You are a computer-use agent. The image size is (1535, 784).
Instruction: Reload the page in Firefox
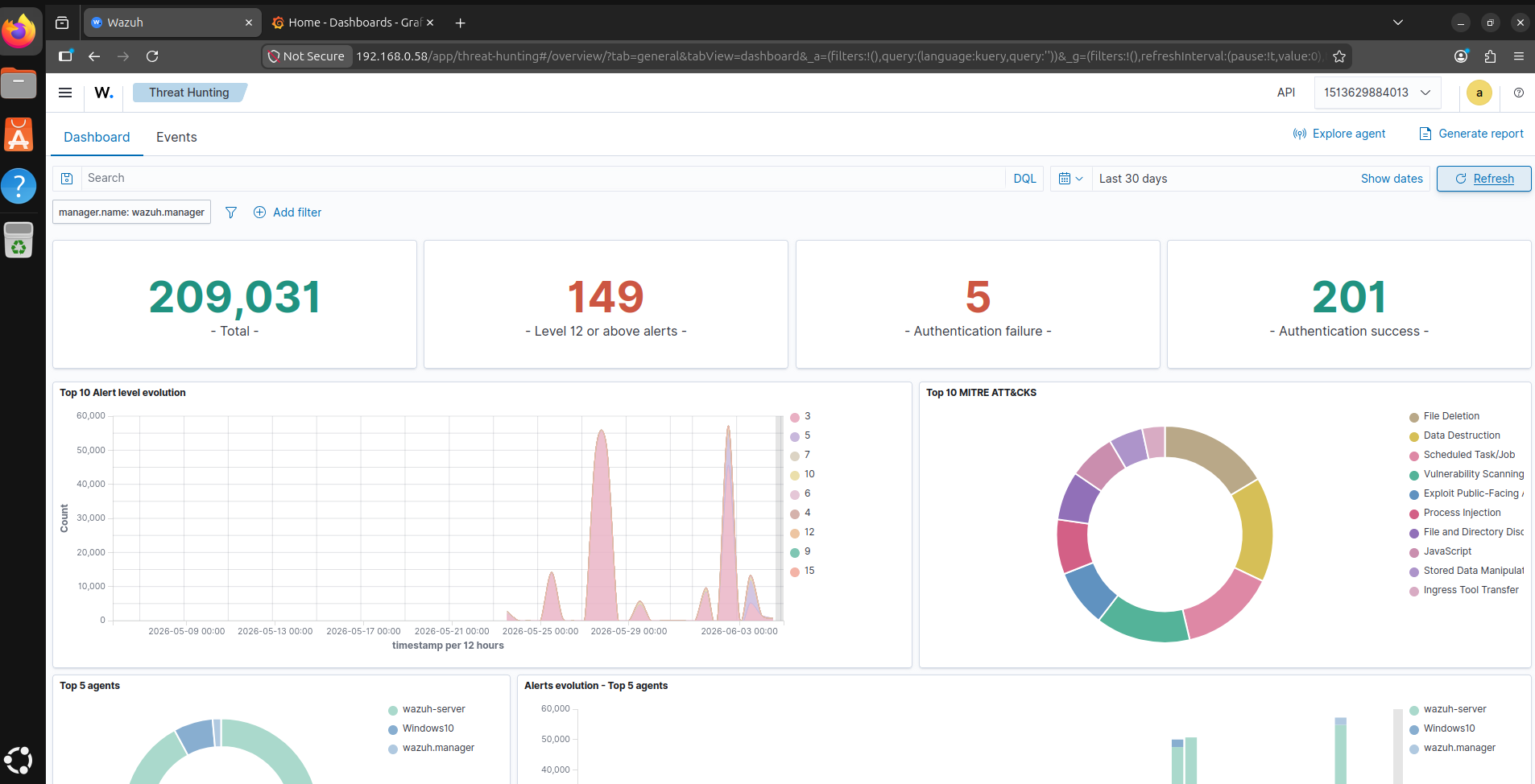(152, 56)
